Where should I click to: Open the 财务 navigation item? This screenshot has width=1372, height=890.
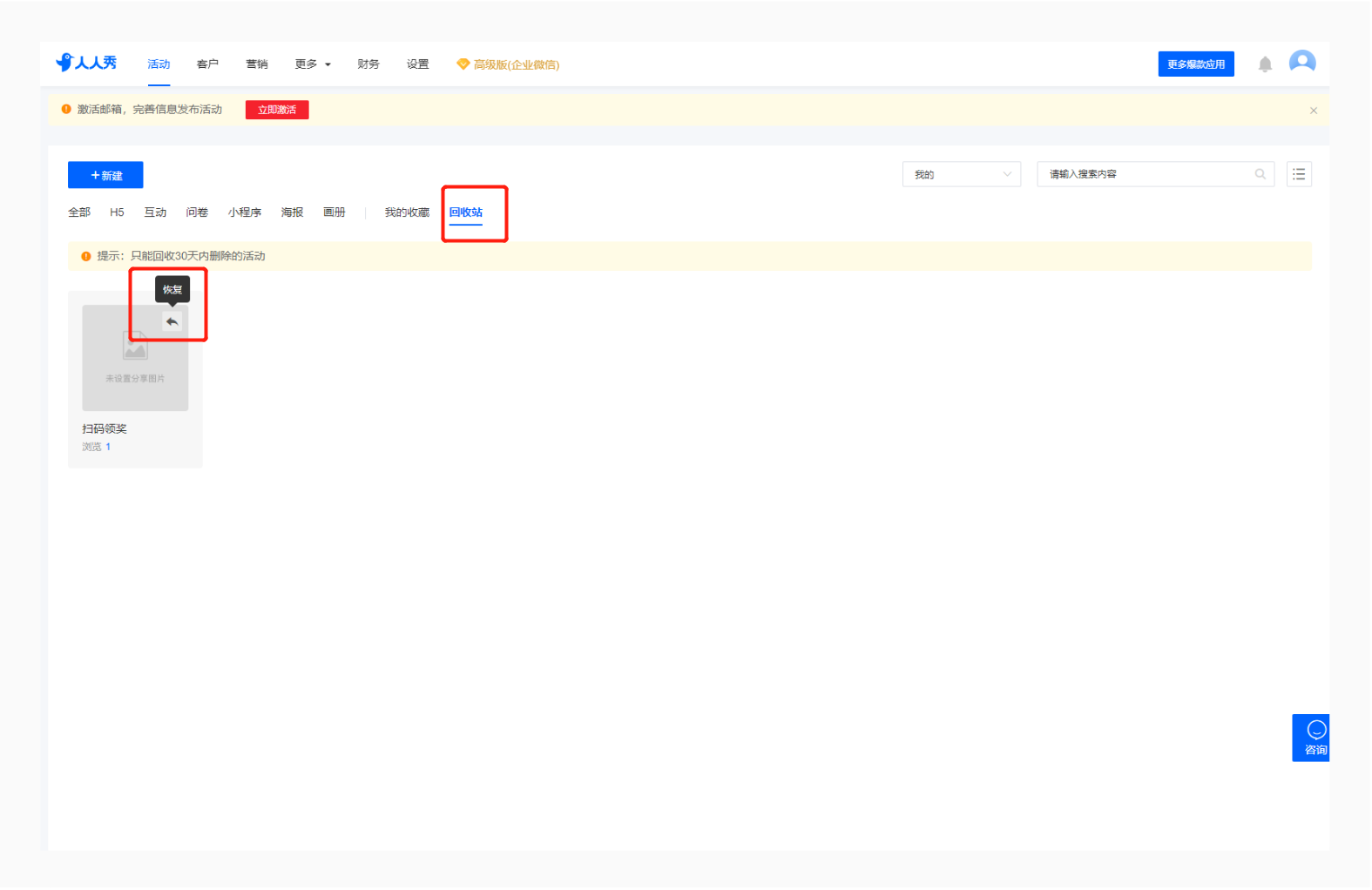click(x=368, y=64)
